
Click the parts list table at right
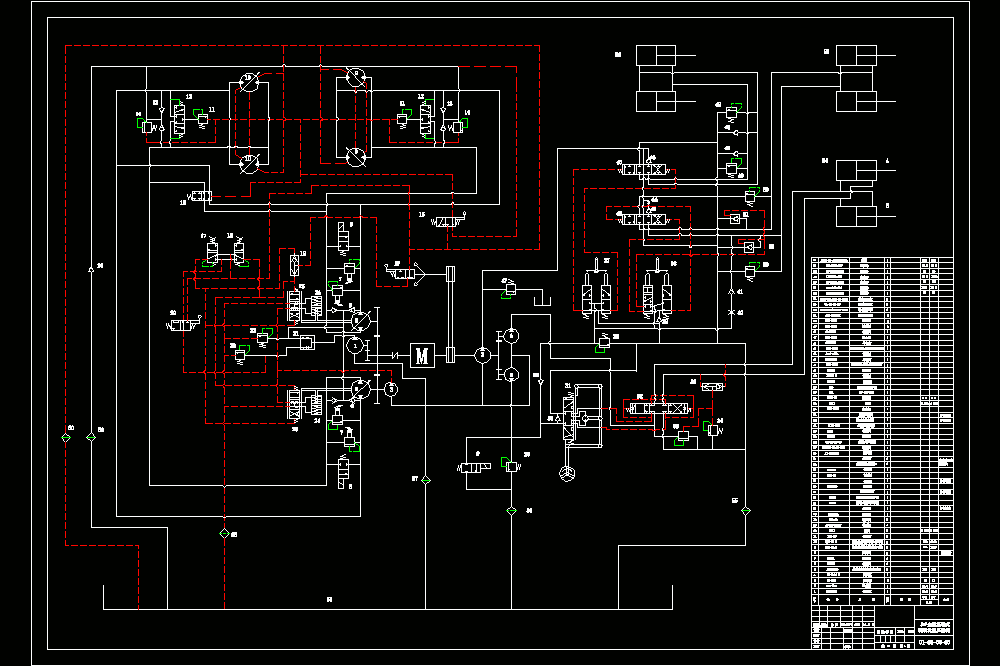pos(882,431)
